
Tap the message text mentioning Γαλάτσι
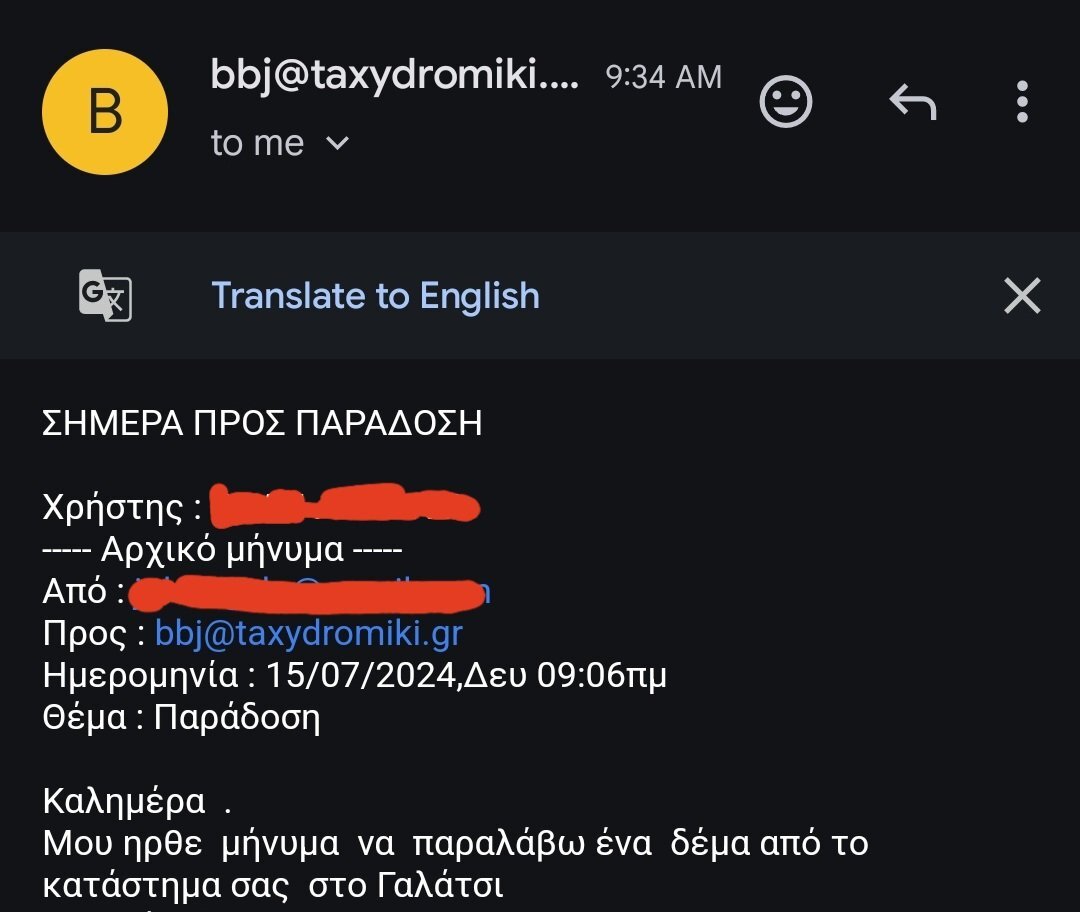[x=455, y=864]
